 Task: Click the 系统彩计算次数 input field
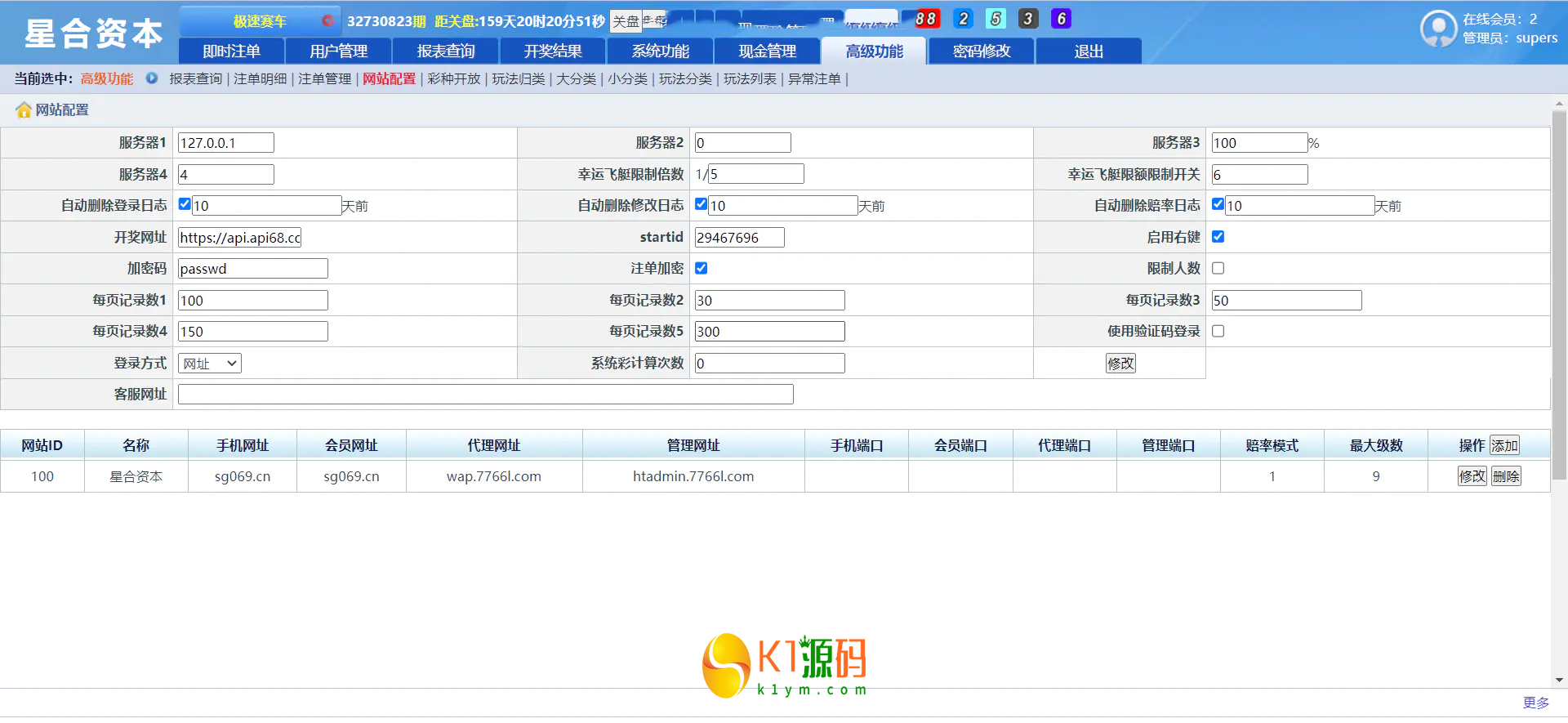pyautogui.click(x=770, y=364)
